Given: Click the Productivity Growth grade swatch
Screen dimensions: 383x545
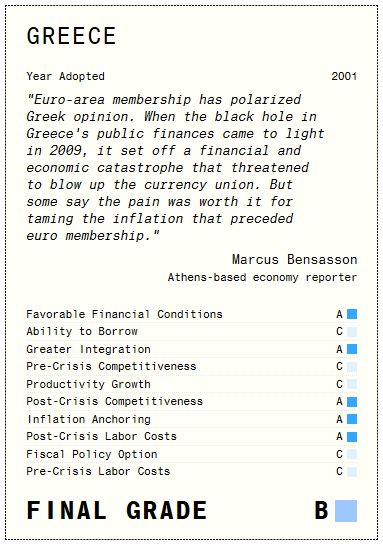Looking at the screenshot, I should tap(352, 384).
